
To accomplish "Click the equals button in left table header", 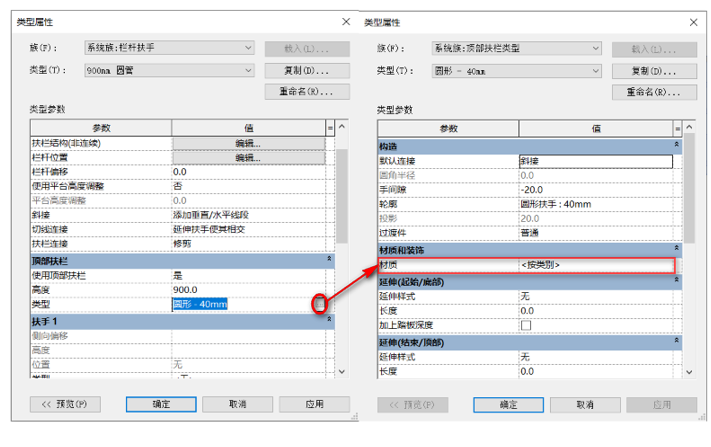I will point(330,128).
